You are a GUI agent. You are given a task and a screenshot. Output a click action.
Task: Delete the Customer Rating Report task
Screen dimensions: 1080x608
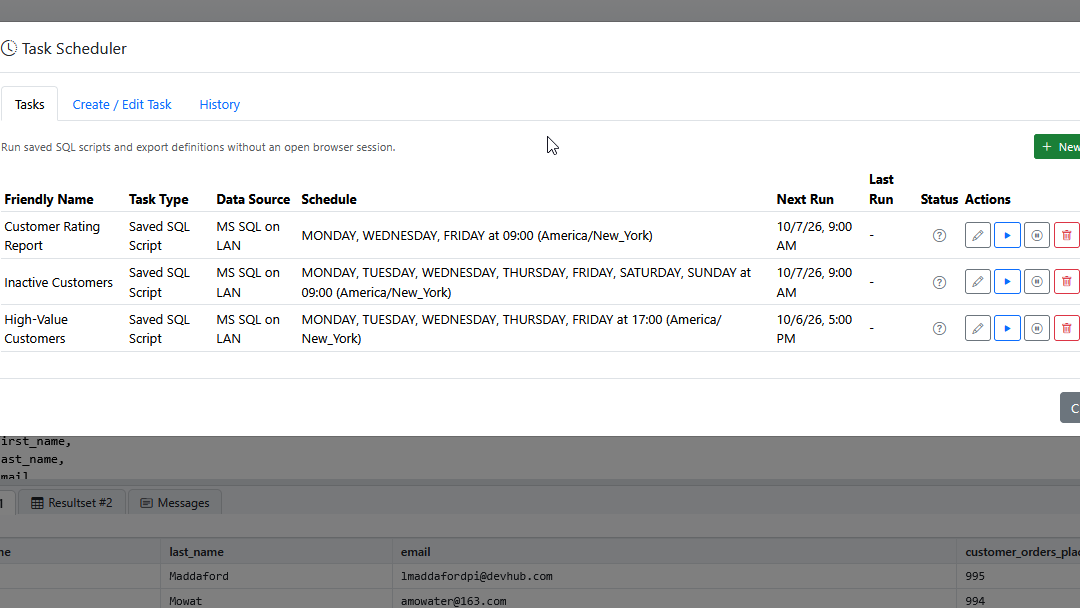pyautogui.click(x=1066, y=235)
